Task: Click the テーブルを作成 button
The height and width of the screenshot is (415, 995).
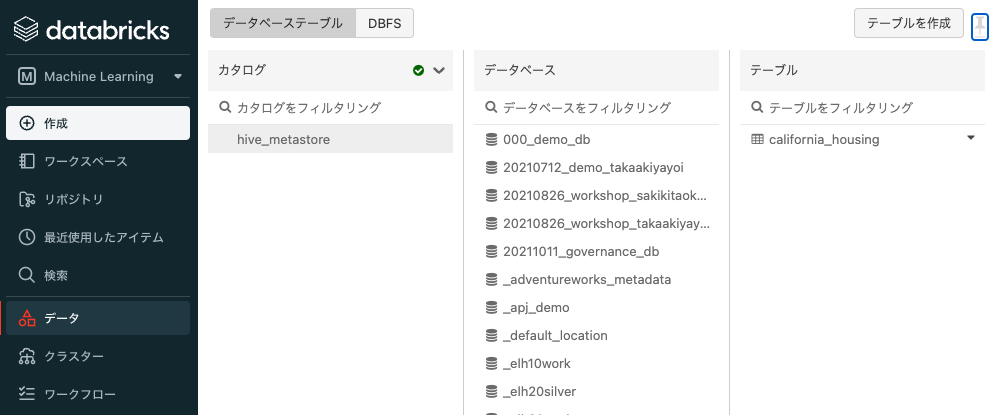Action: (909, 23)
